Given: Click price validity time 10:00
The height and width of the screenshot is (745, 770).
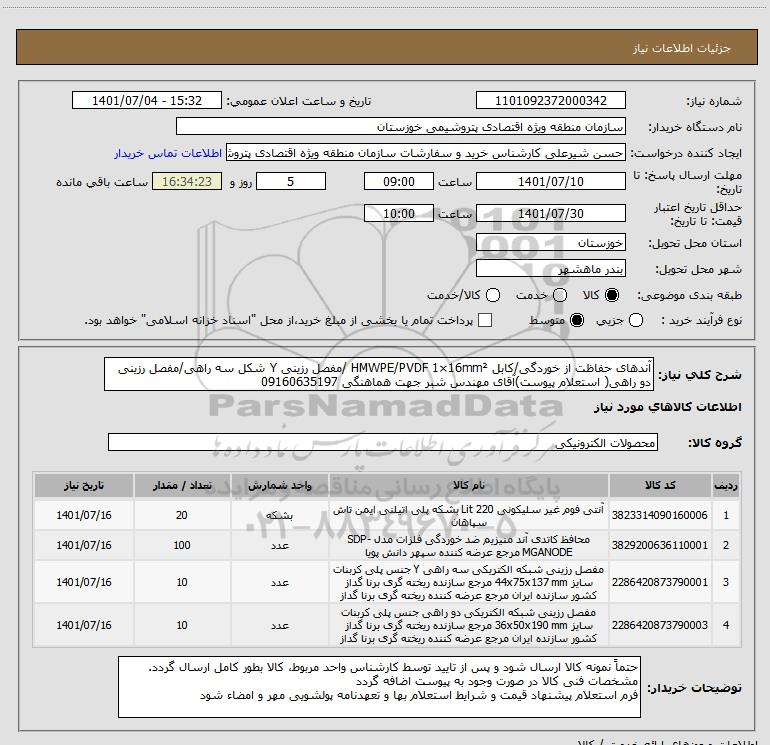Looking at the screenshot, I should point(399,214).
